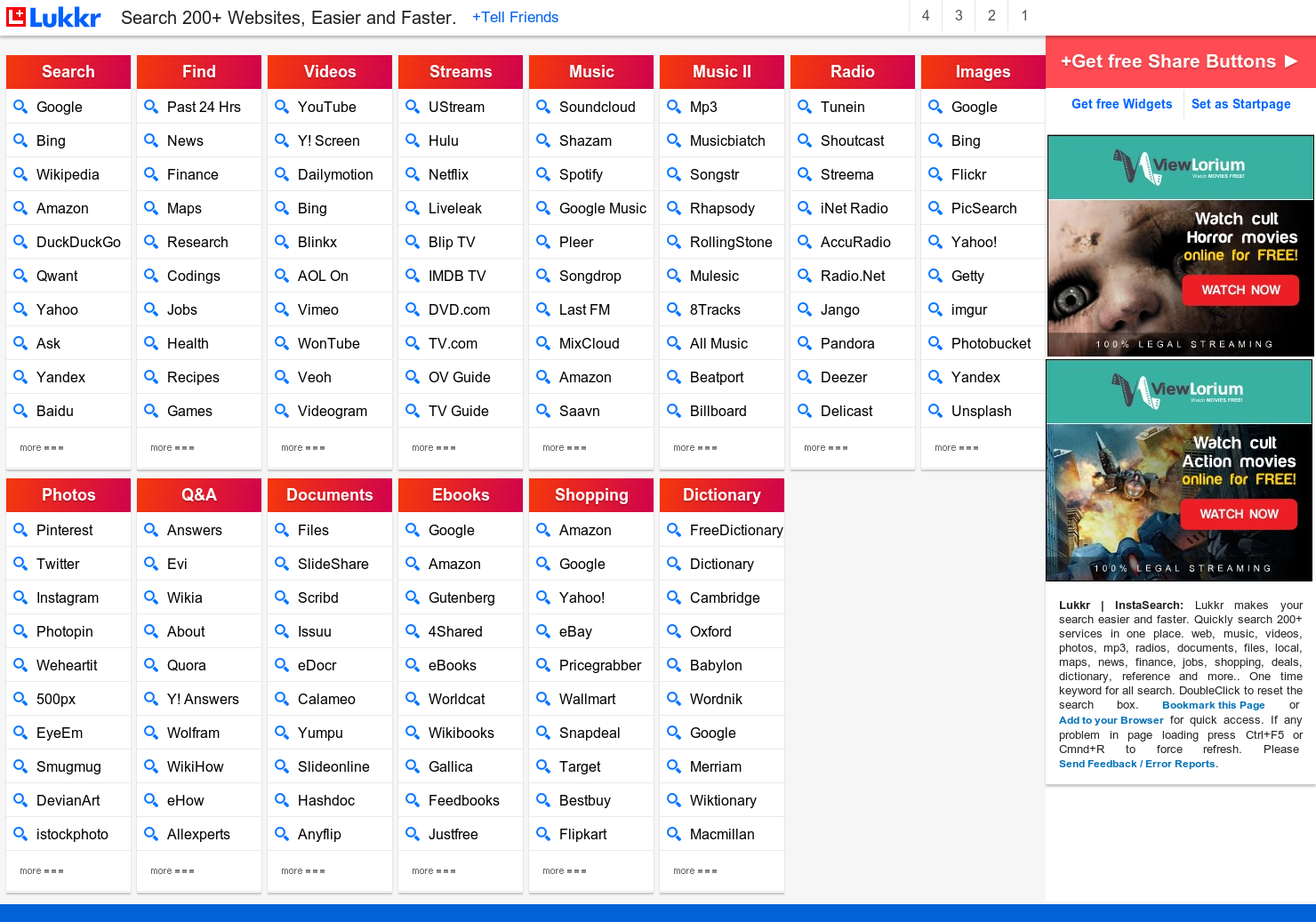Click the magnifier icon beside Pandora
The width and height of the screenshot is (1316, 922).
click(x=805, y=343)
